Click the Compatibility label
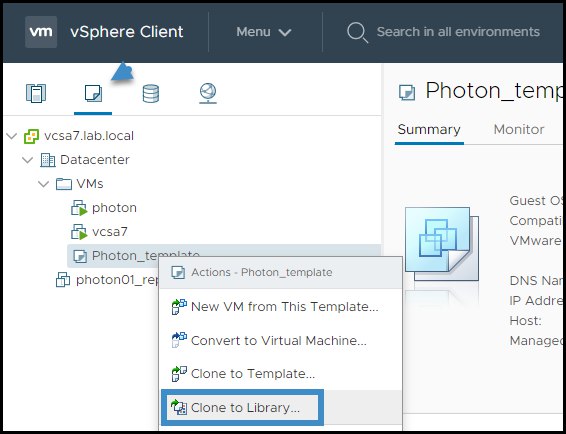Screen dimensions: 566x434 (x=536, y=221)
